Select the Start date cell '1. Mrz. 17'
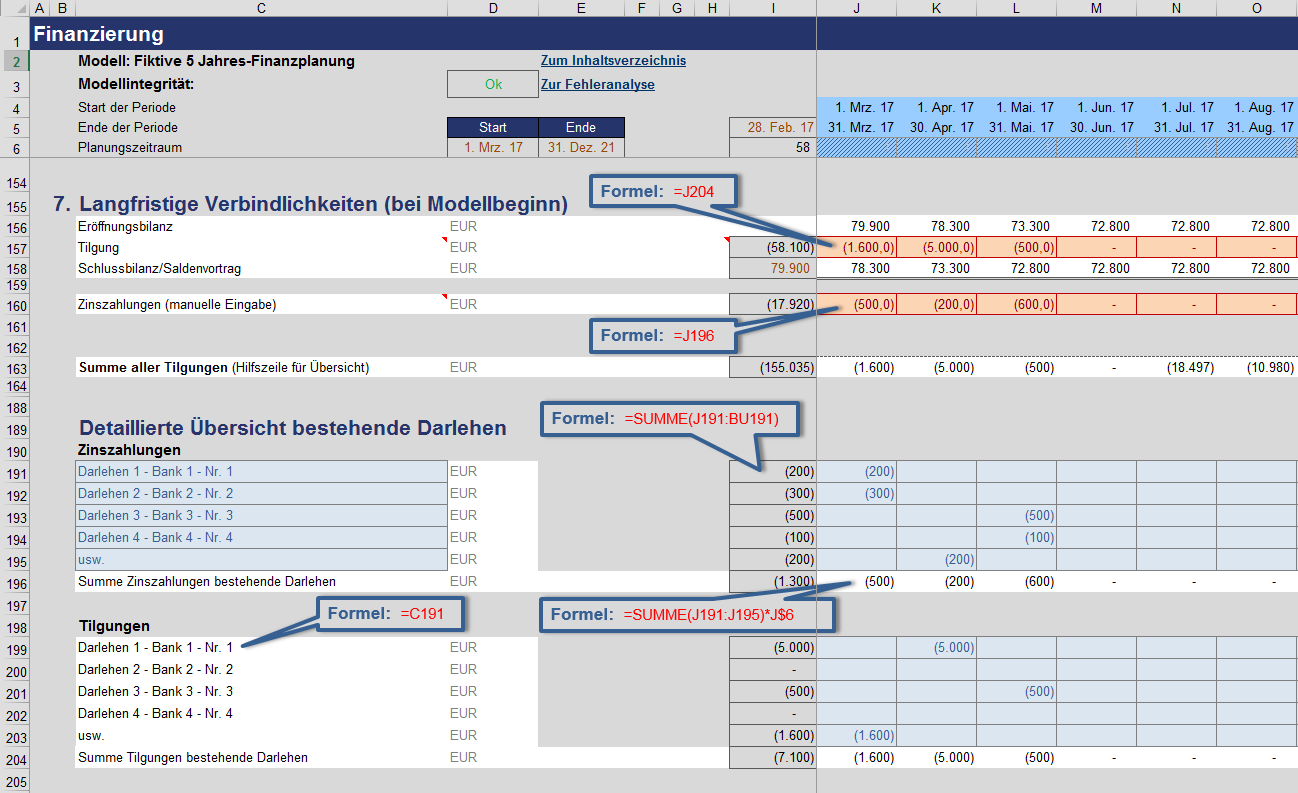 click(493, 148)
